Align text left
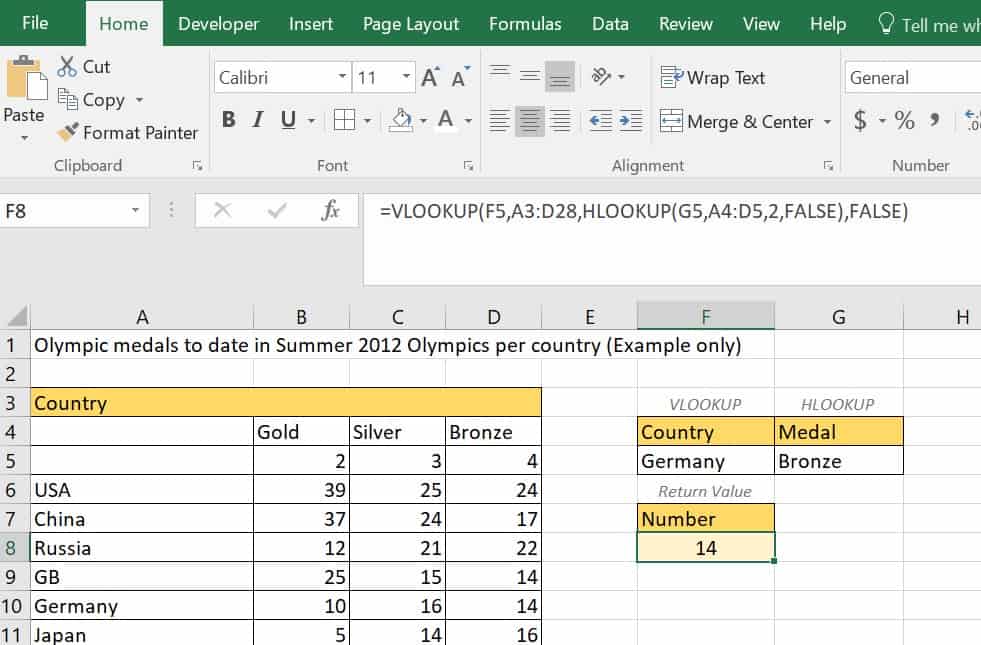Screen dimensions: 981x645 [500, 120]
